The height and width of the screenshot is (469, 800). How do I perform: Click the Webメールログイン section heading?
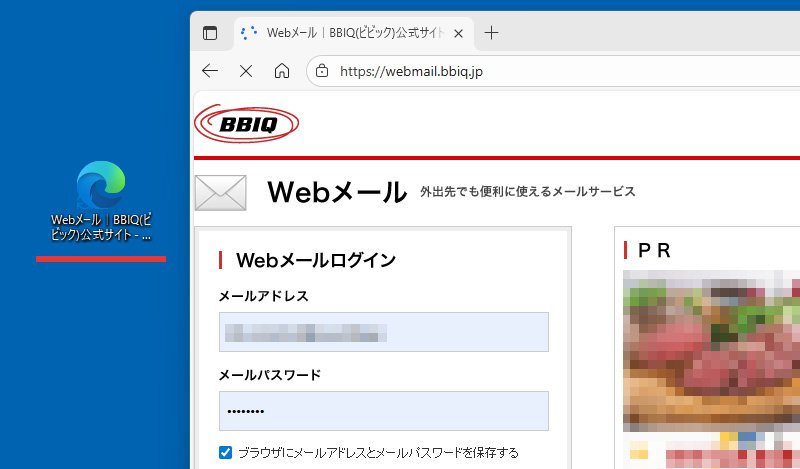coord(316,260)
